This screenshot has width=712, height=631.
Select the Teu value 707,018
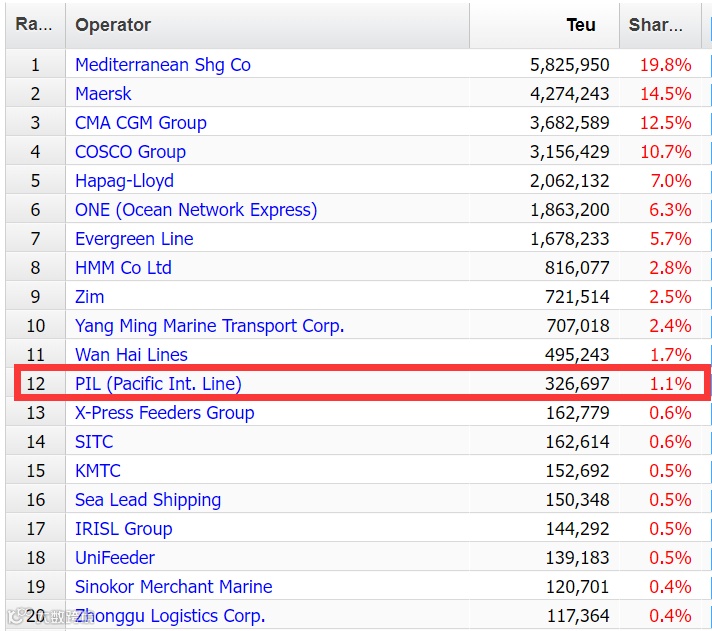click(578, 326)
